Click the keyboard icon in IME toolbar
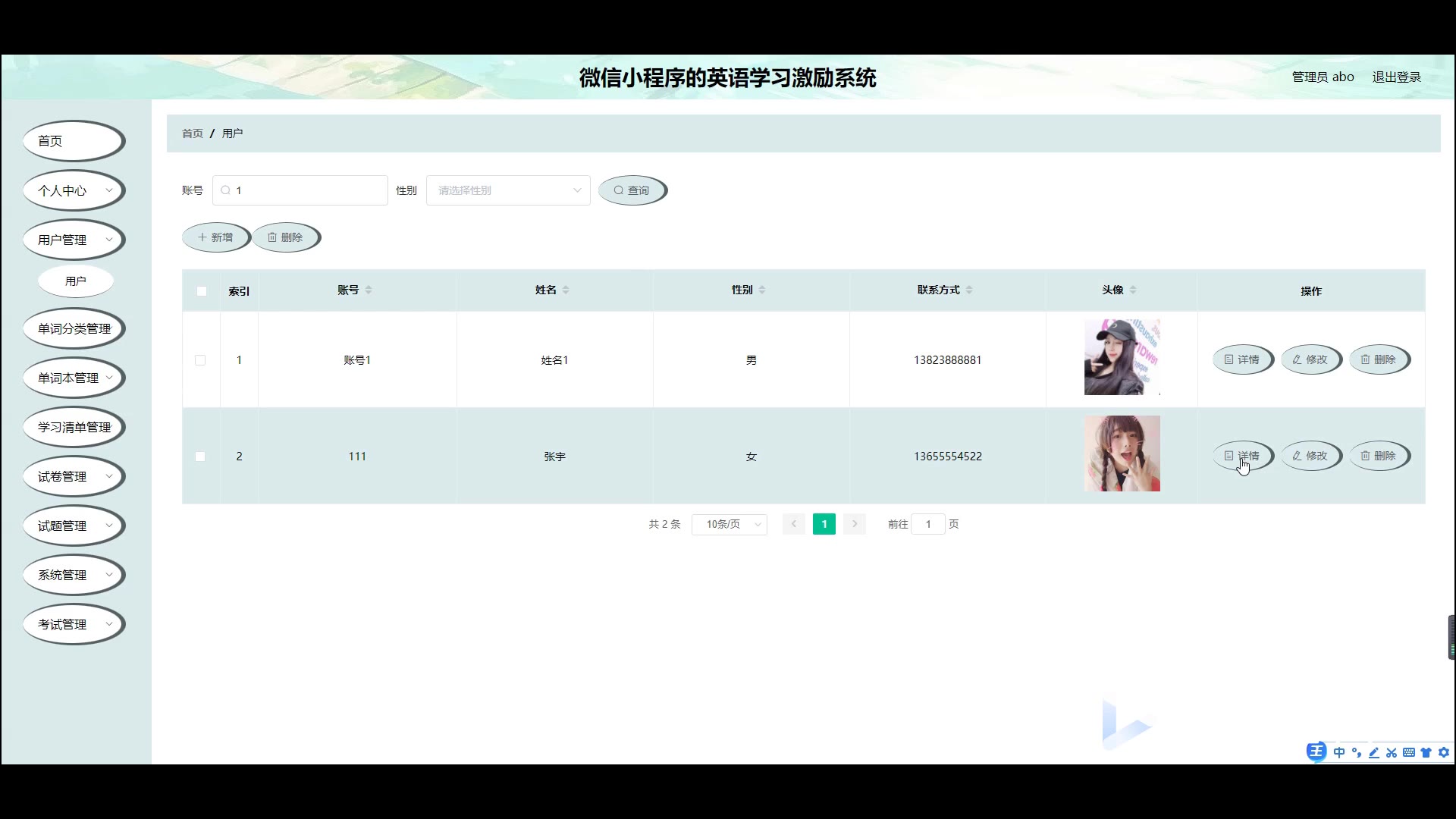Image resolution: width=1456 pixels, height=819 pixels. point(1409,753)
